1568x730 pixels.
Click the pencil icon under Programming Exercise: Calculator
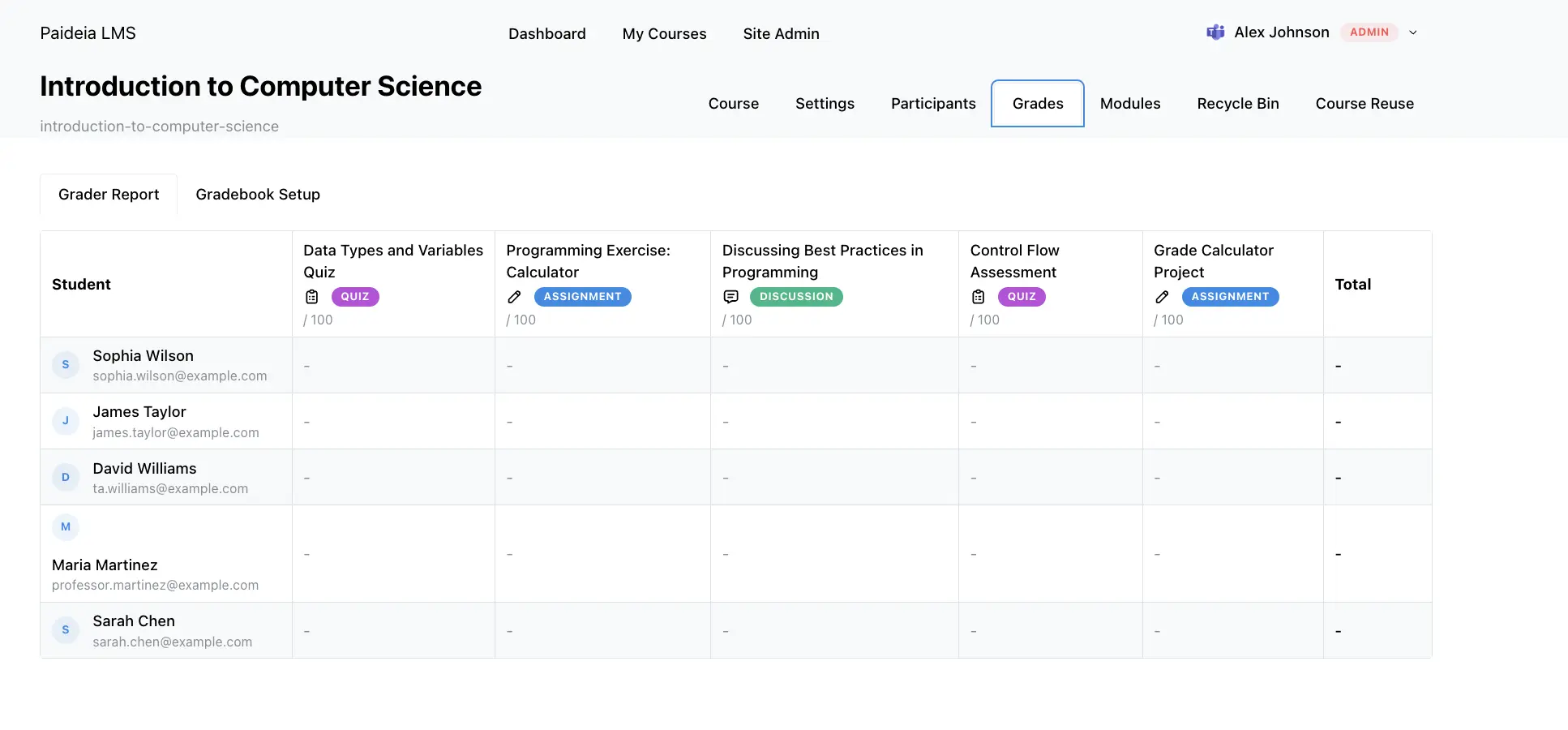coord(514,297)
